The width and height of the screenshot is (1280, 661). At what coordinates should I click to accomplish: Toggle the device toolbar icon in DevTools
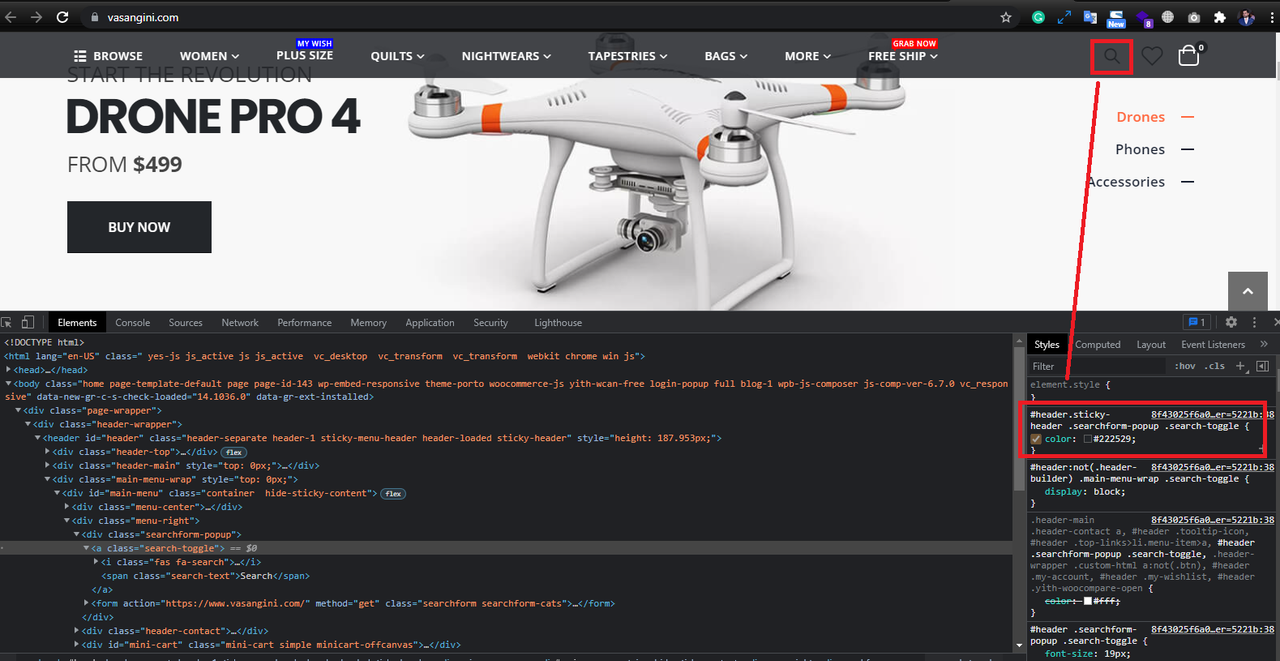coord(27,322)
